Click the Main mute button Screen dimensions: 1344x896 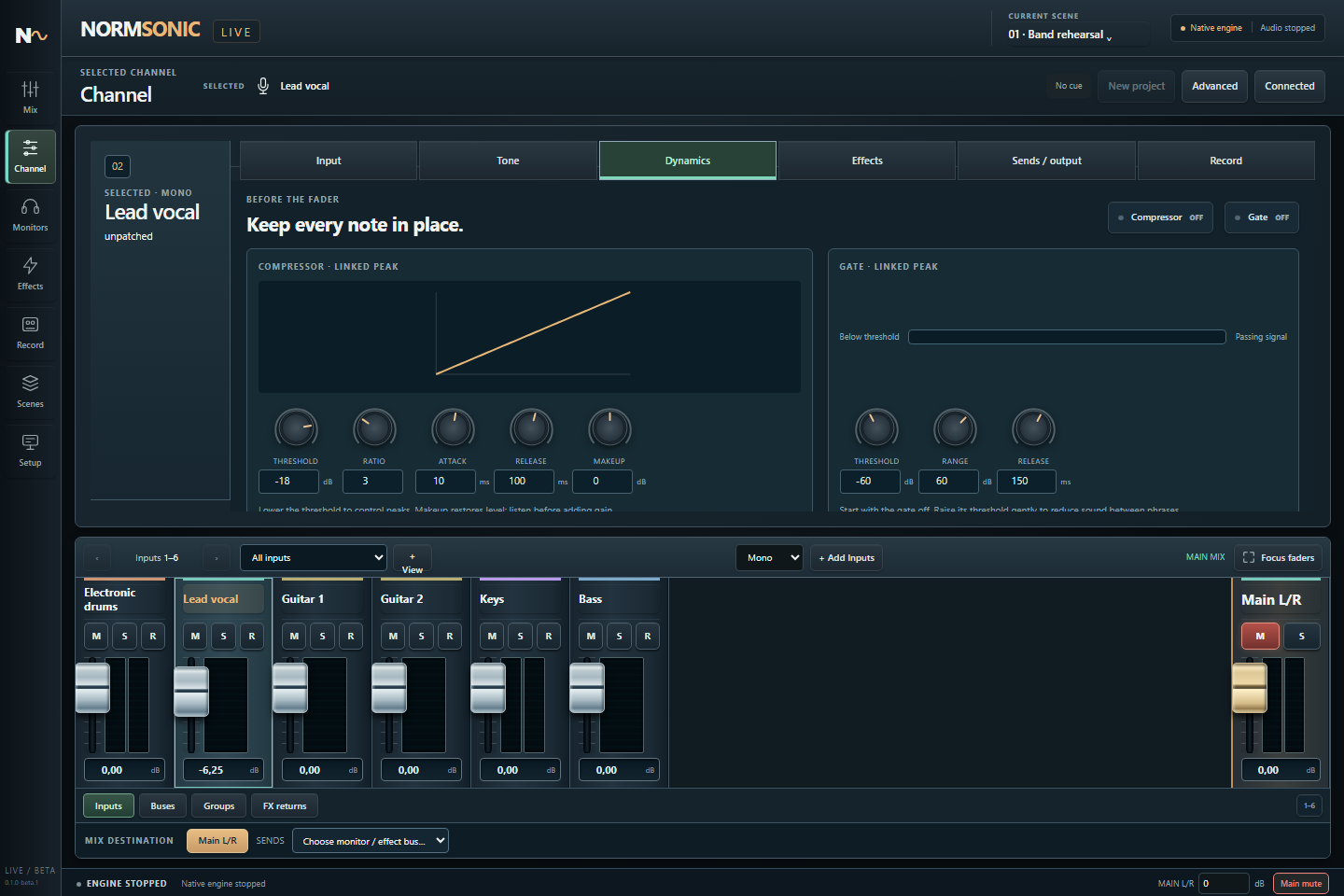(x=1301, y=884)
